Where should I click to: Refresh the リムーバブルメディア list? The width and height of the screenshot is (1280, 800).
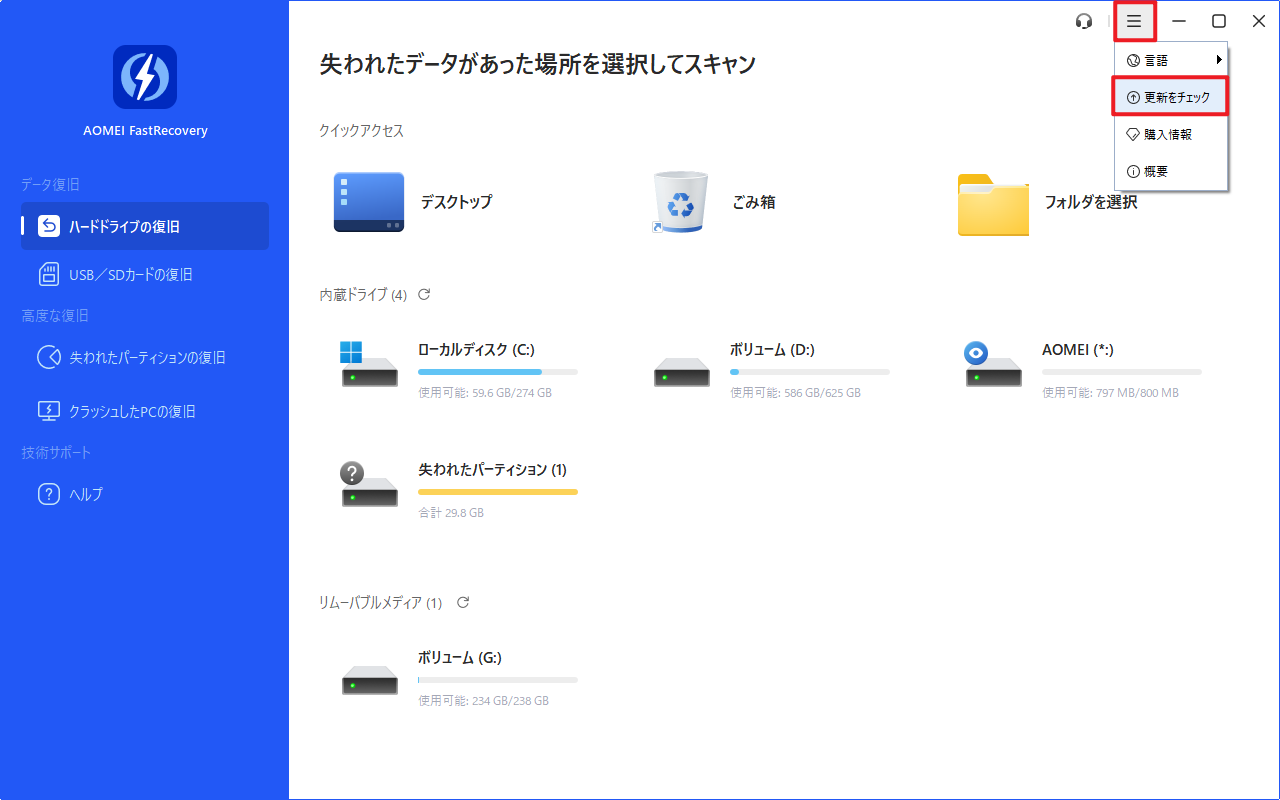pyautogui.click(x=463, y=602)
